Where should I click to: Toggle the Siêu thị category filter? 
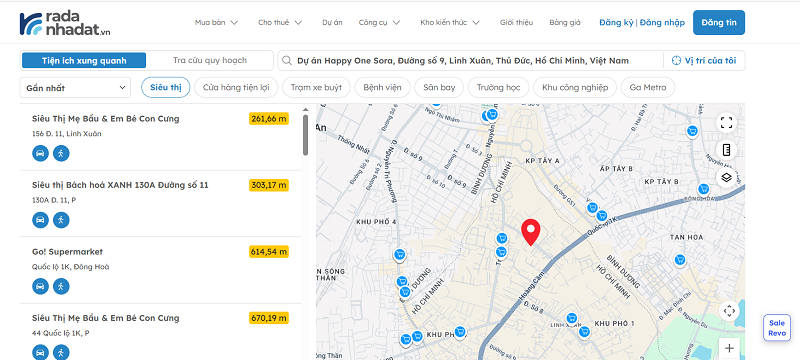166,87
